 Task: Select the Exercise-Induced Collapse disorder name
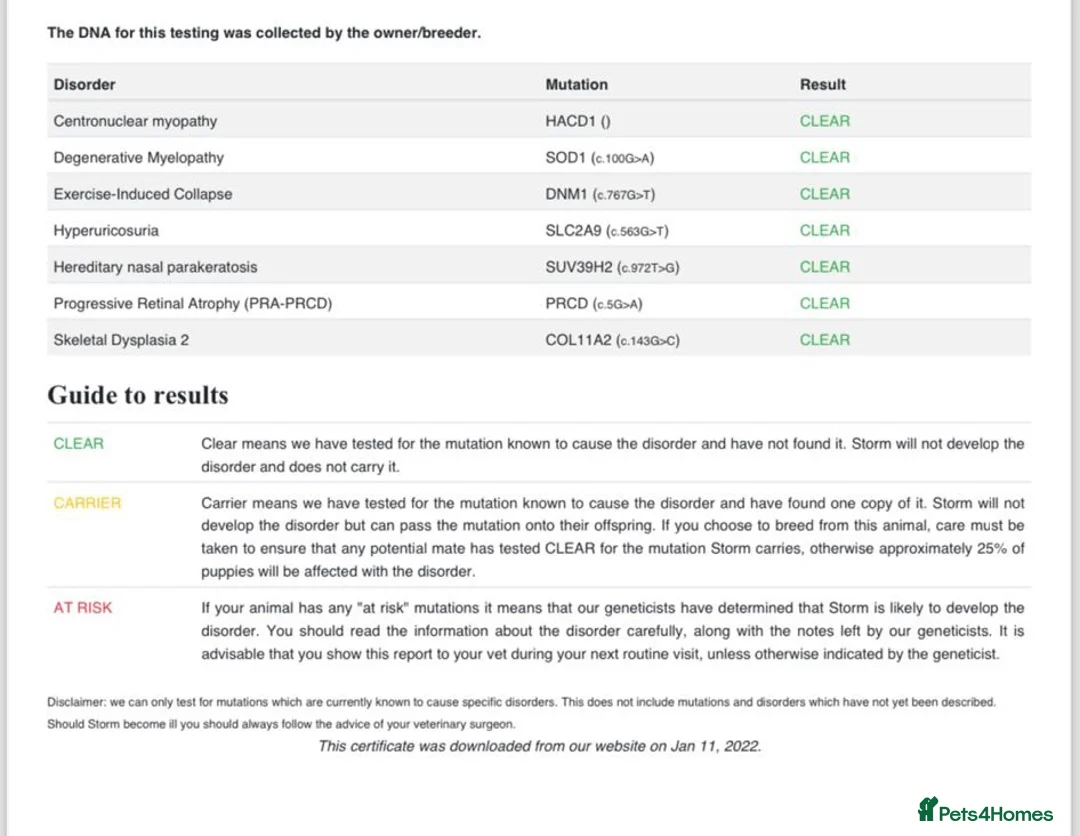pyautogui.click(x=142, y=194)
